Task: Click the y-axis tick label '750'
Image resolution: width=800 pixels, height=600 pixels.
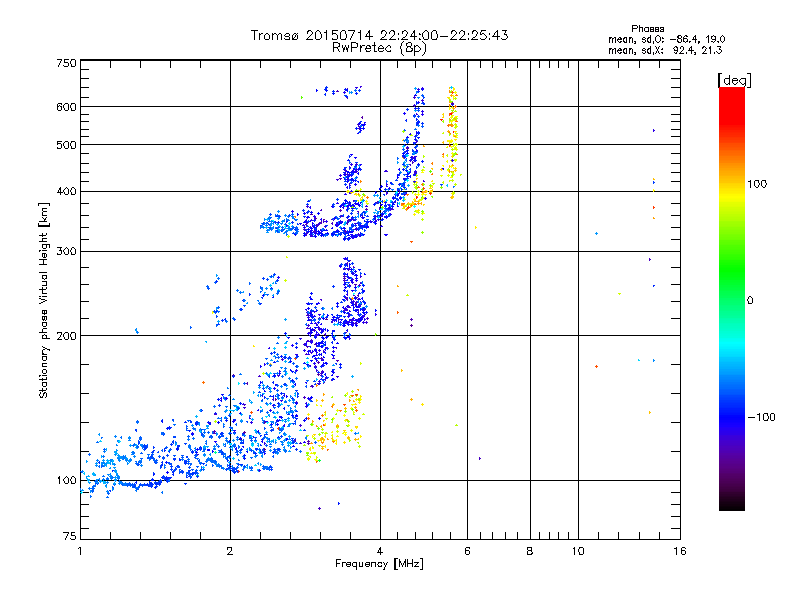Action: 67,63
